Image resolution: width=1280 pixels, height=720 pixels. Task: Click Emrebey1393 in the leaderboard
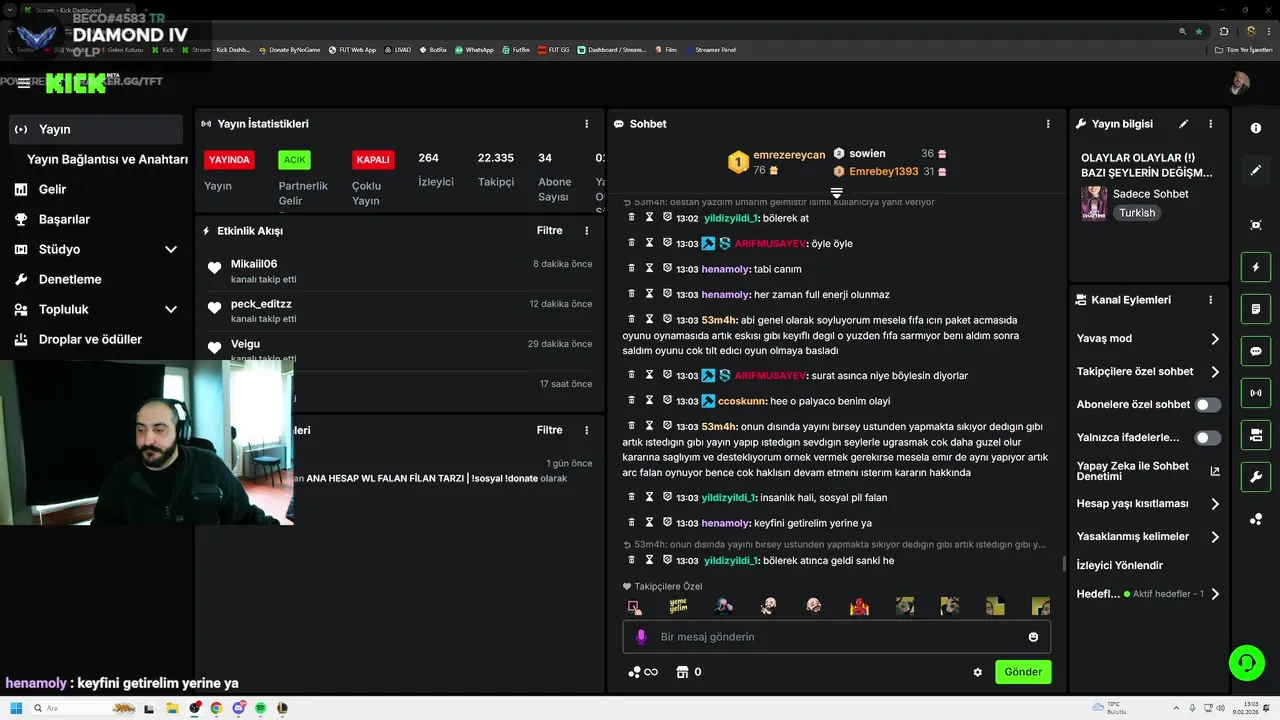coord(883,172)
